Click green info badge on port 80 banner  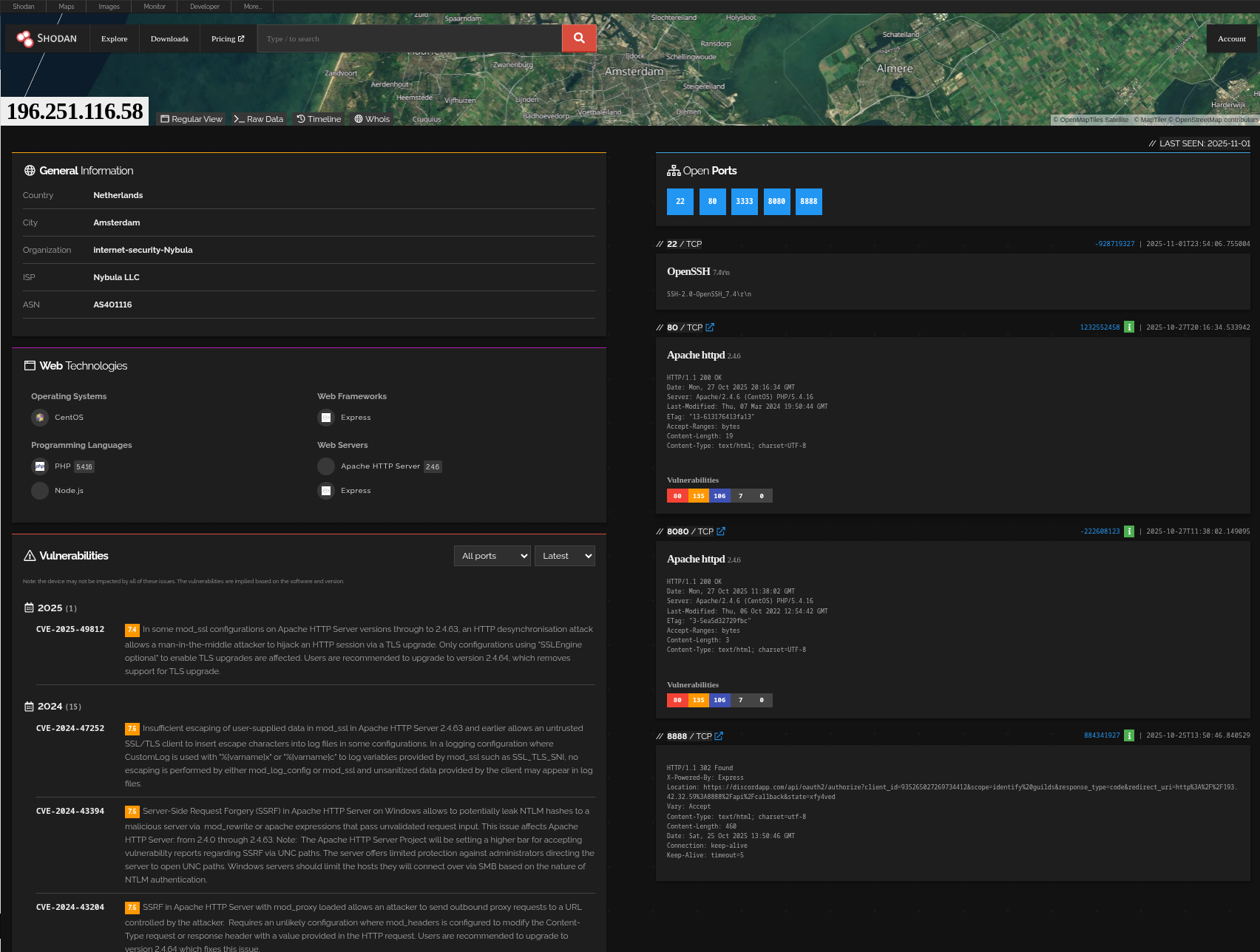point(1128,327)
